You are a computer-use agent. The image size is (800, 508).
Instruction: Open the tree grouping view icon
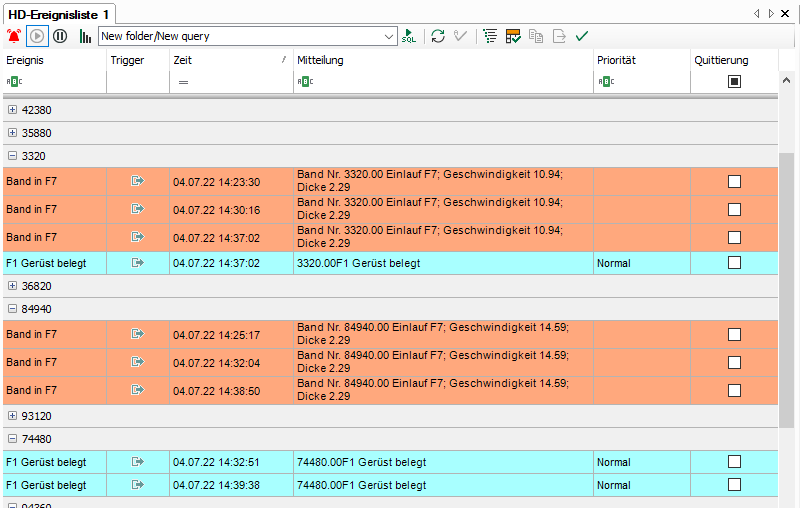[x=489, y=36]
